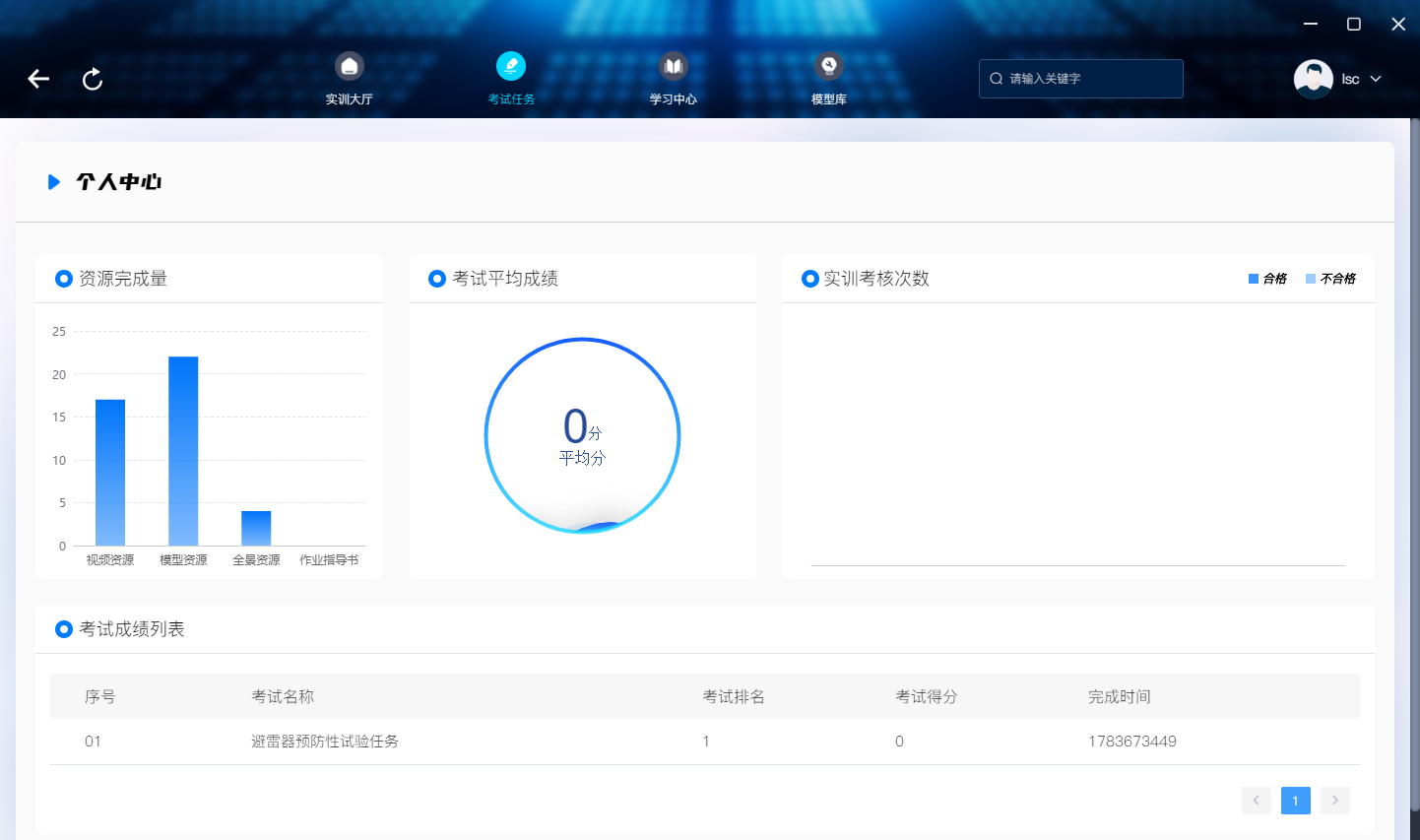Image resolution: width=1420 pixels, height=840 pixels.
Task: Click the 个人中心 blue triangle marker
Action: tap(54, 182)
